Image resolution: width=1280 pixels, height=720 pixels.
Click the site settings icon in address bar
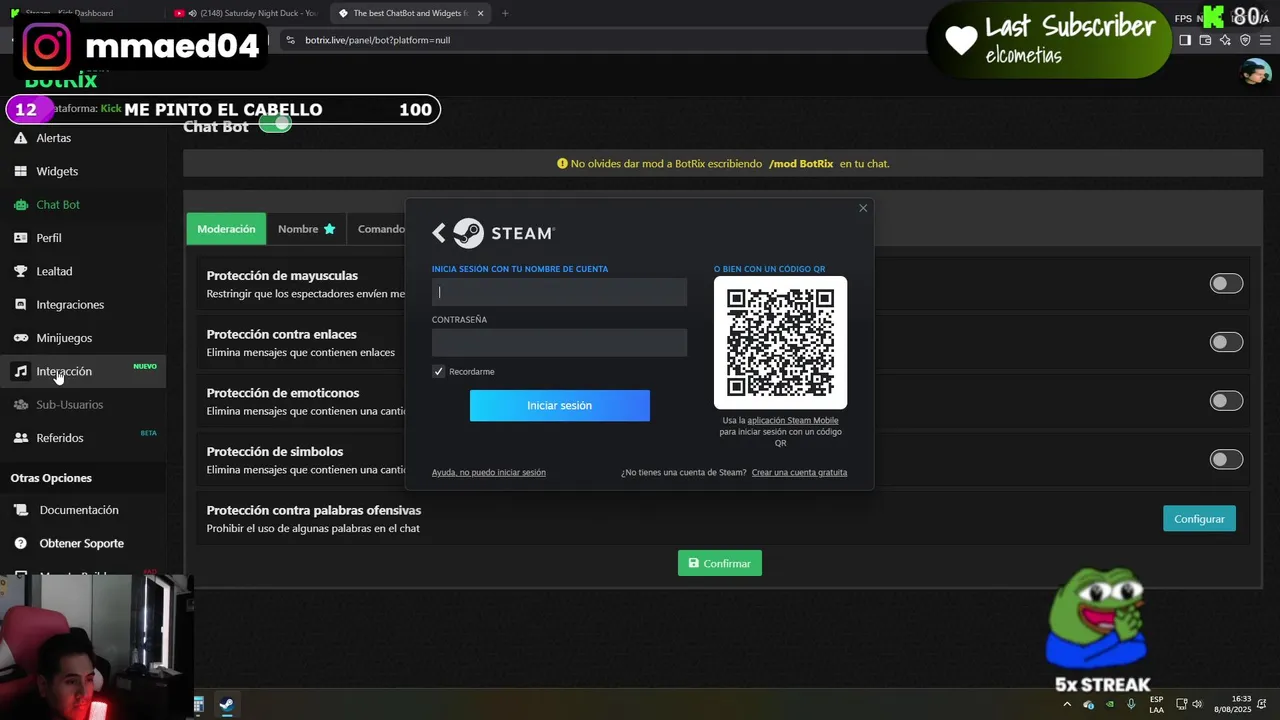point(290,40)
